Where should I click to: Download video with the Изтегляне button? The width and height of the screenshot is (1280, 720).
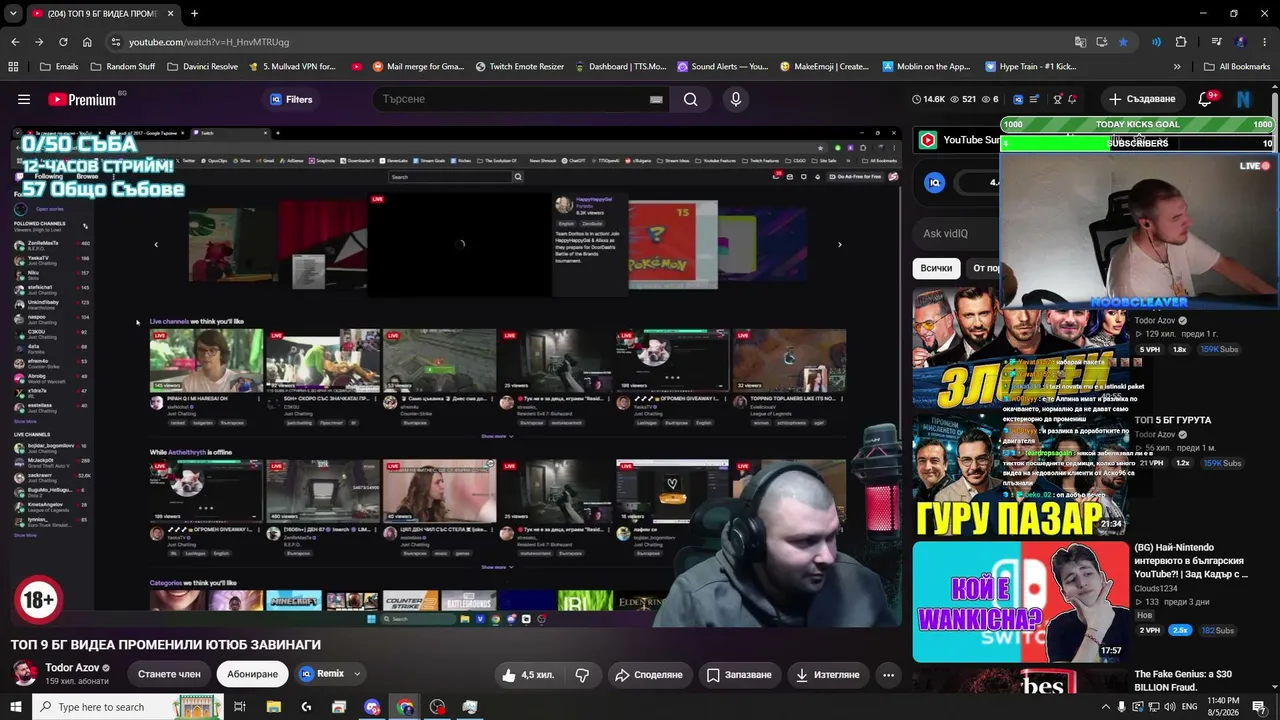click(828, 675)
